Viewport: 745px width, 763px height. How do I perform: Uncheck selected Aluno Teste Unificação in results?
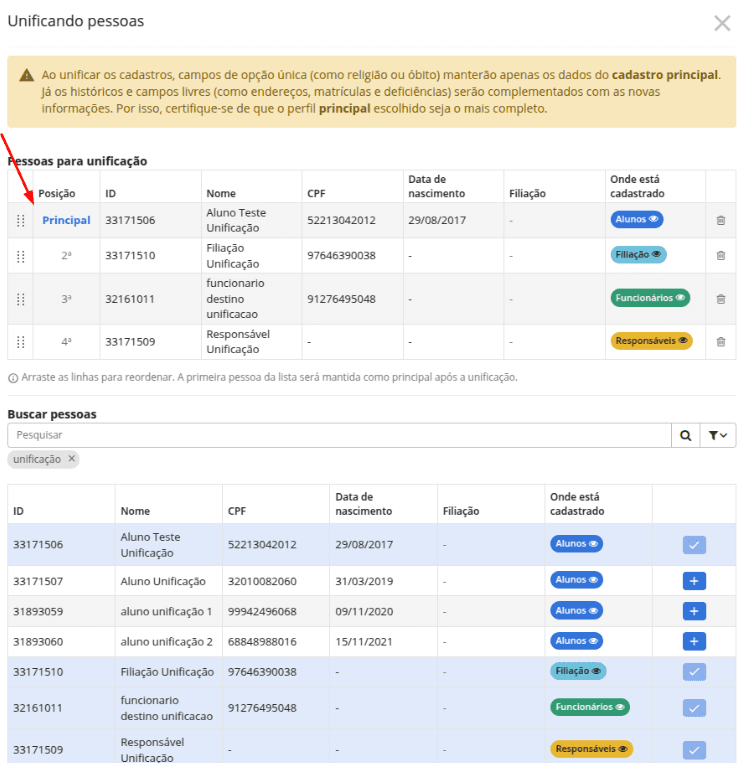point(694,545)
